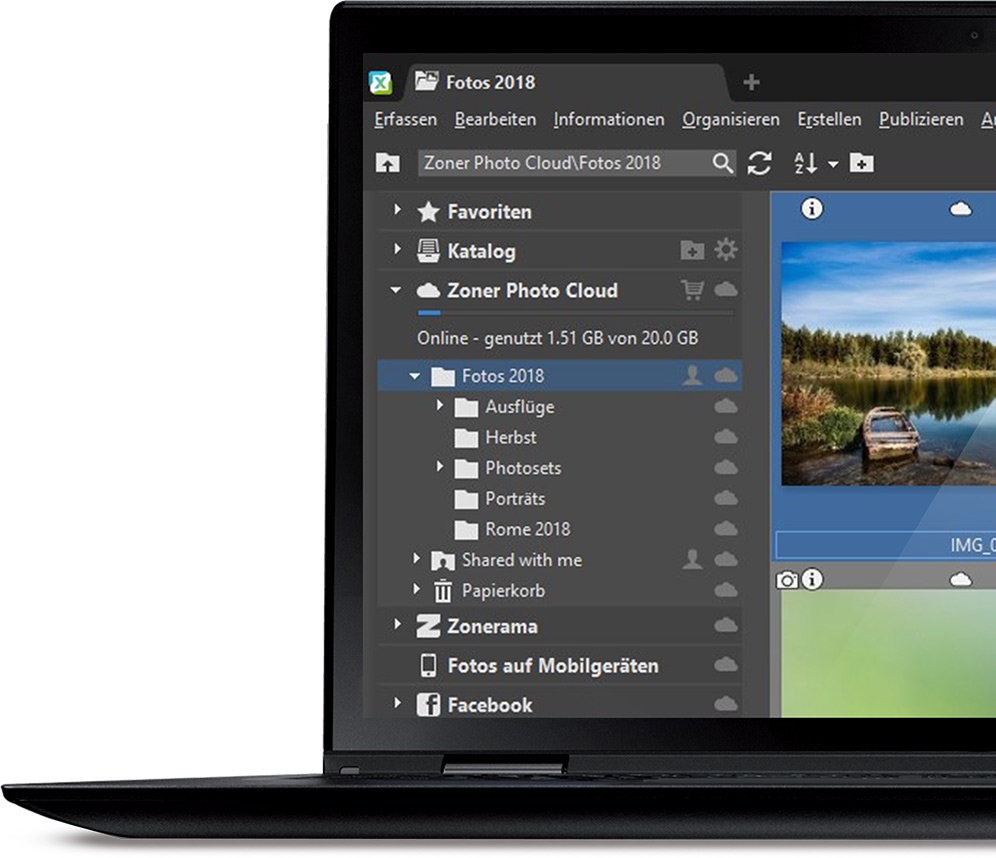Expand the Zonerama section

point(397,624)
